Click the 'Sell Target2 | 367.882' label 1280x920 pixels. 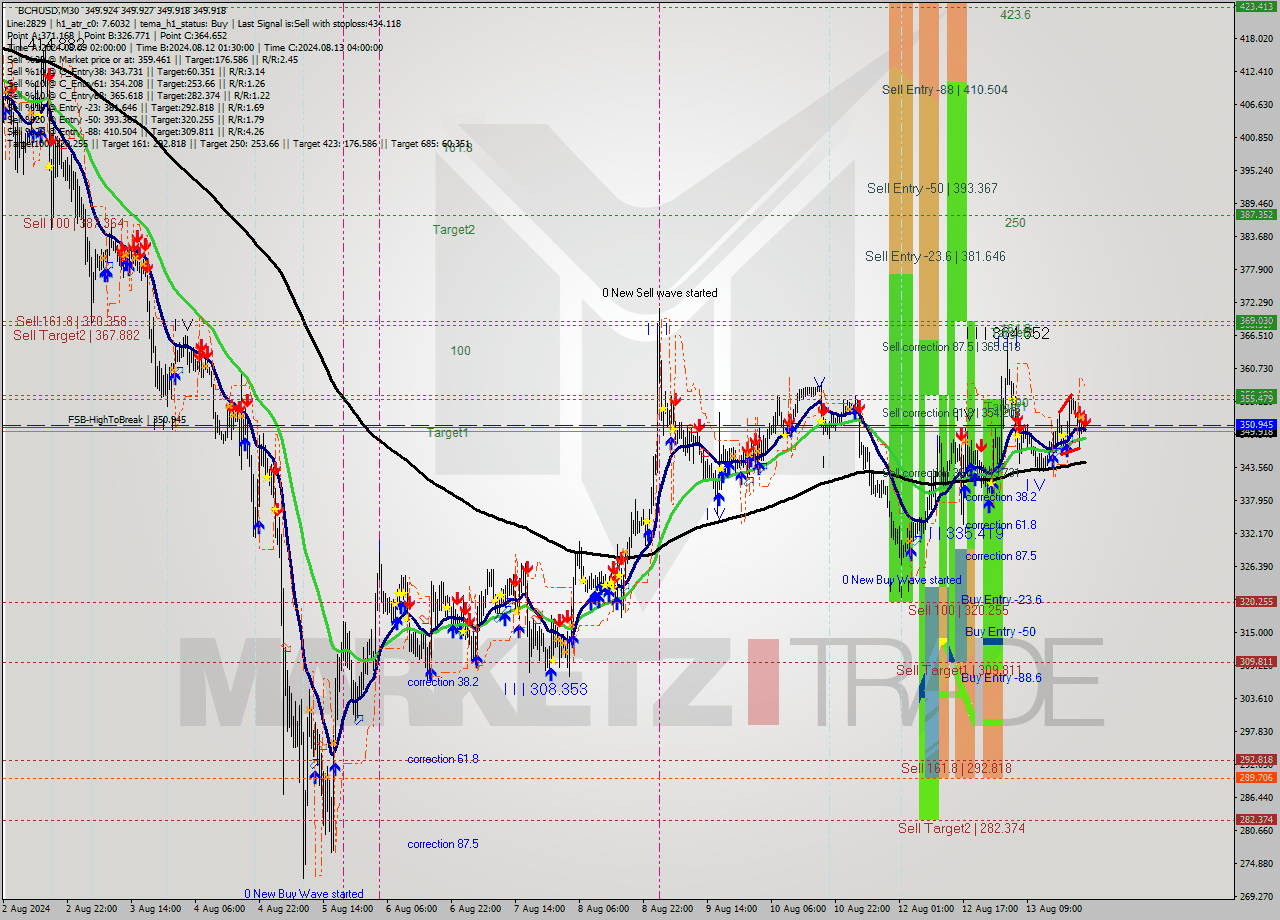(76, 336)
